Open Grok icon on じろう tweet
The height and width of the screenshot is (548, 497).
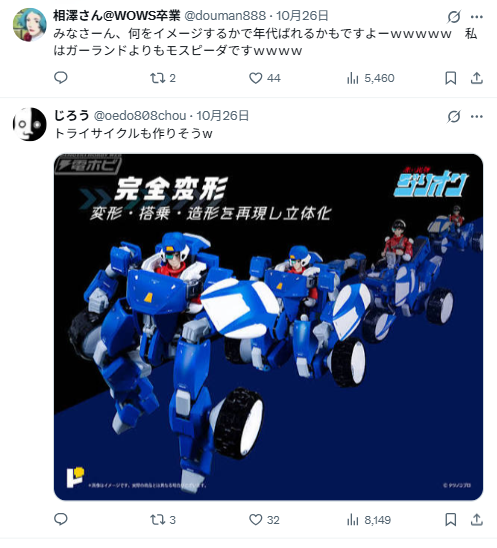pyautogui.click(x=454, y=116)
